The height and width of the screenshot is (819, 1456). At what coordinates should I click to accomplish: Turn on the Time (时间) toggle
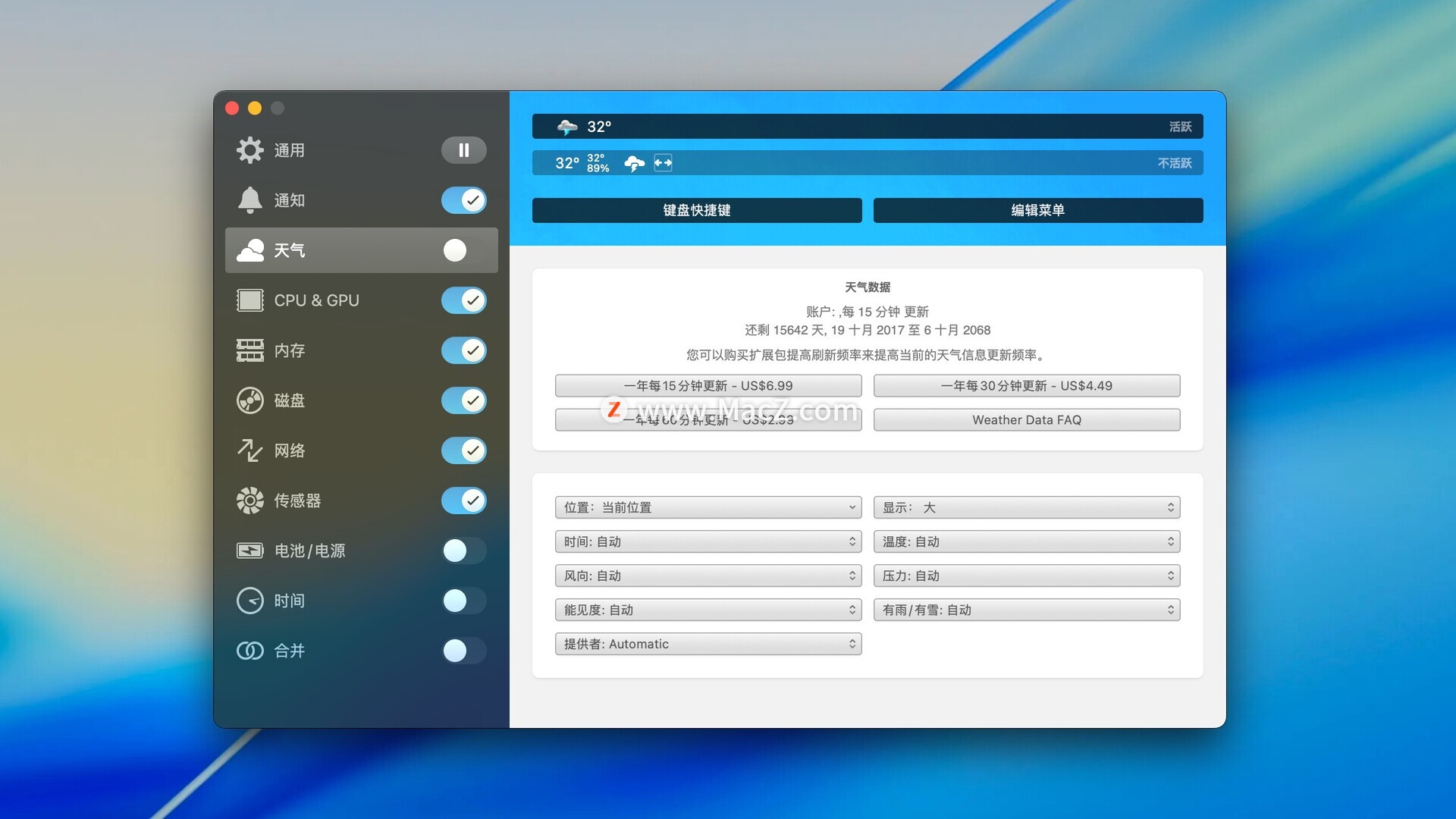pyautogui.click(x=463, y=601)
